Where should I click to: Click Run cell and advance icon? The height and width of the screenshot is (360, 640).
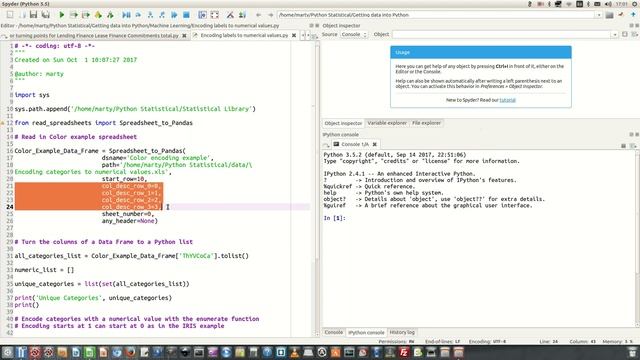[x=86, y=15]
